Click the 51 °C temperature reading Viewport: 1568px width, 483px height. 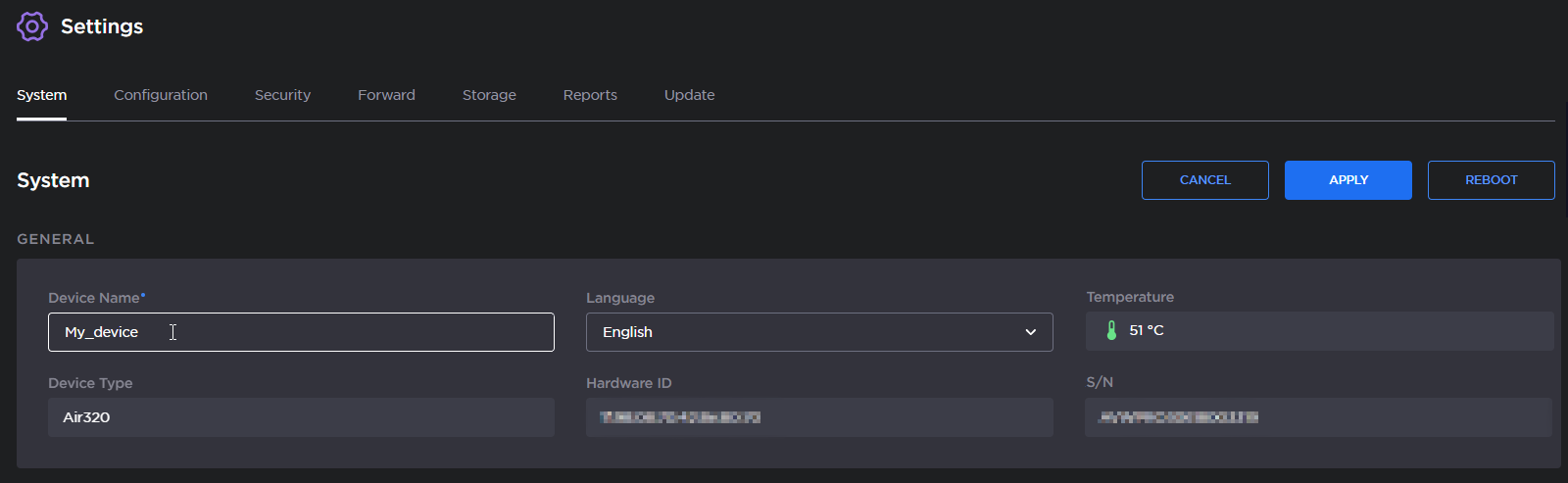(x=1147, y=331)
